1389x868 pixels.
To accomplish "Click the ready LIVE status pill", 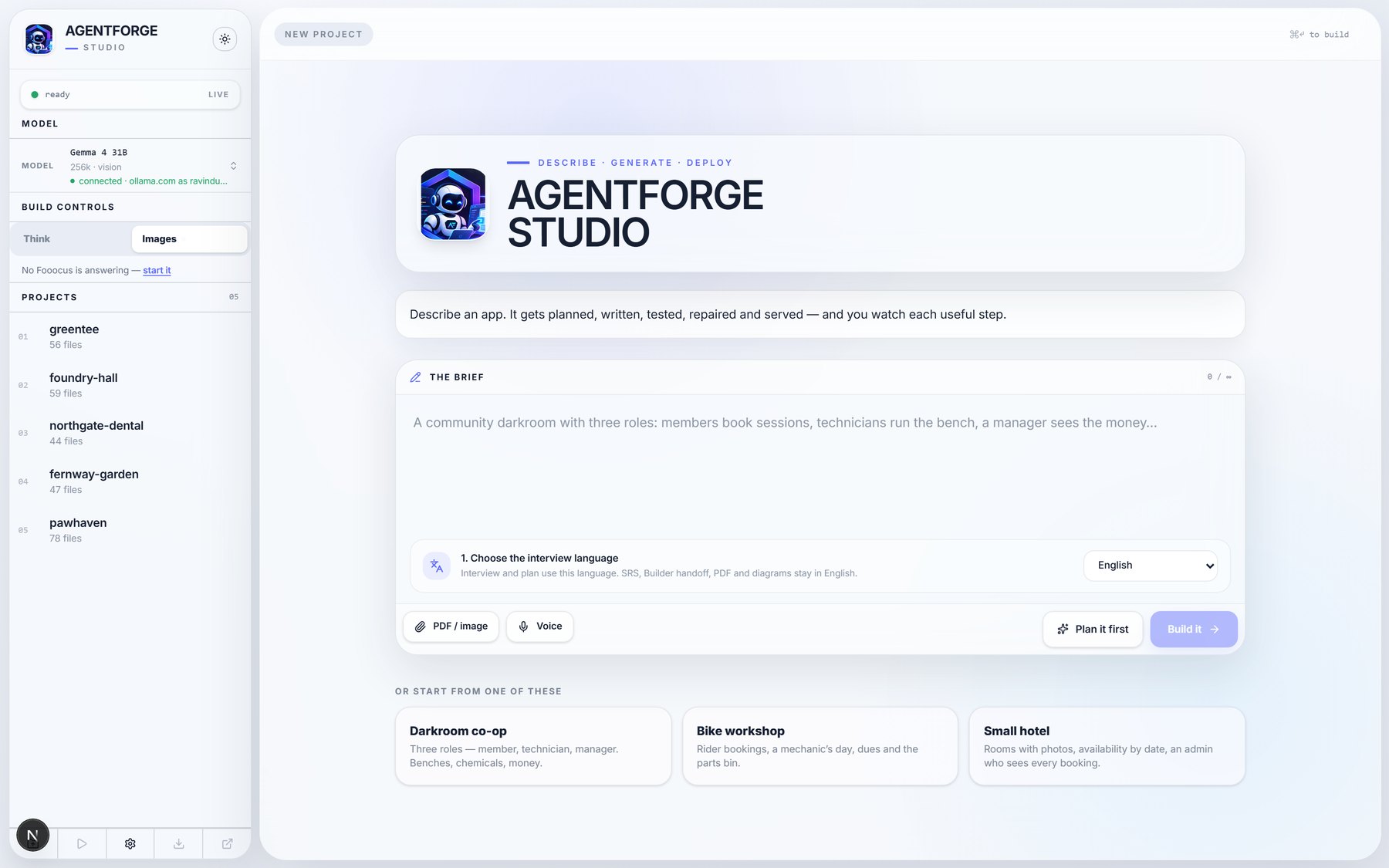I will [130, 94].
